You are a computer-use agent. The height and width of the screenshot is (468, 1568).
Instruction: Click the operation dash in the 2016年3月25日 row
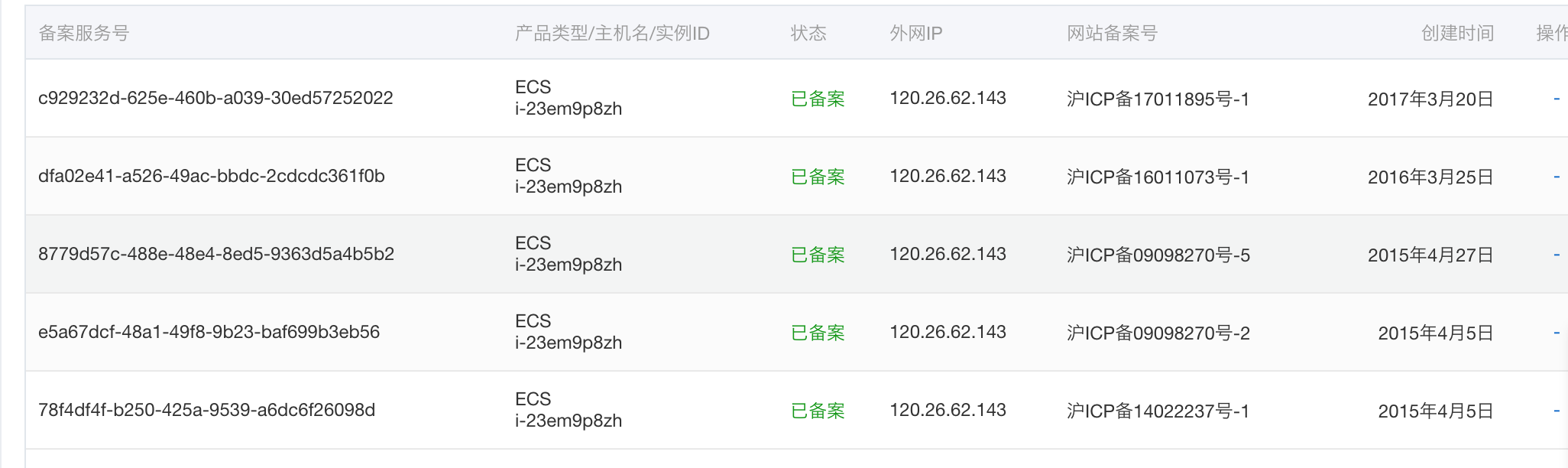point(1557,177)
